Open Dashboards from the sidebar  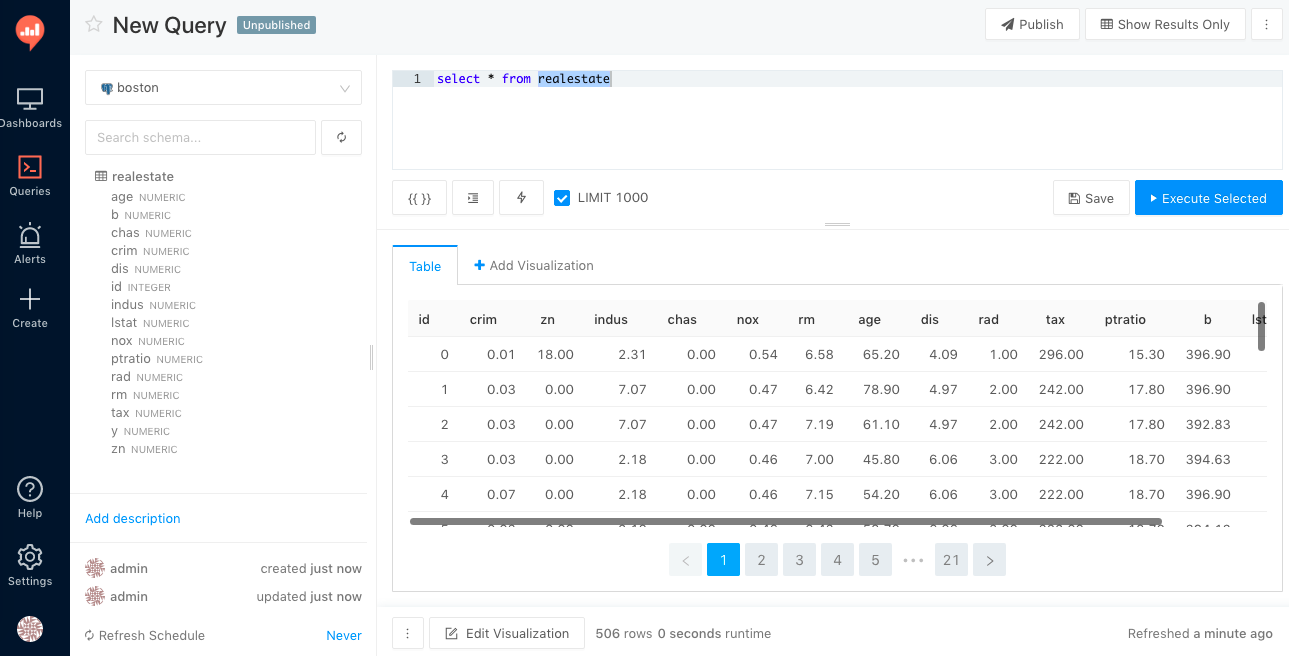[30, 108]
